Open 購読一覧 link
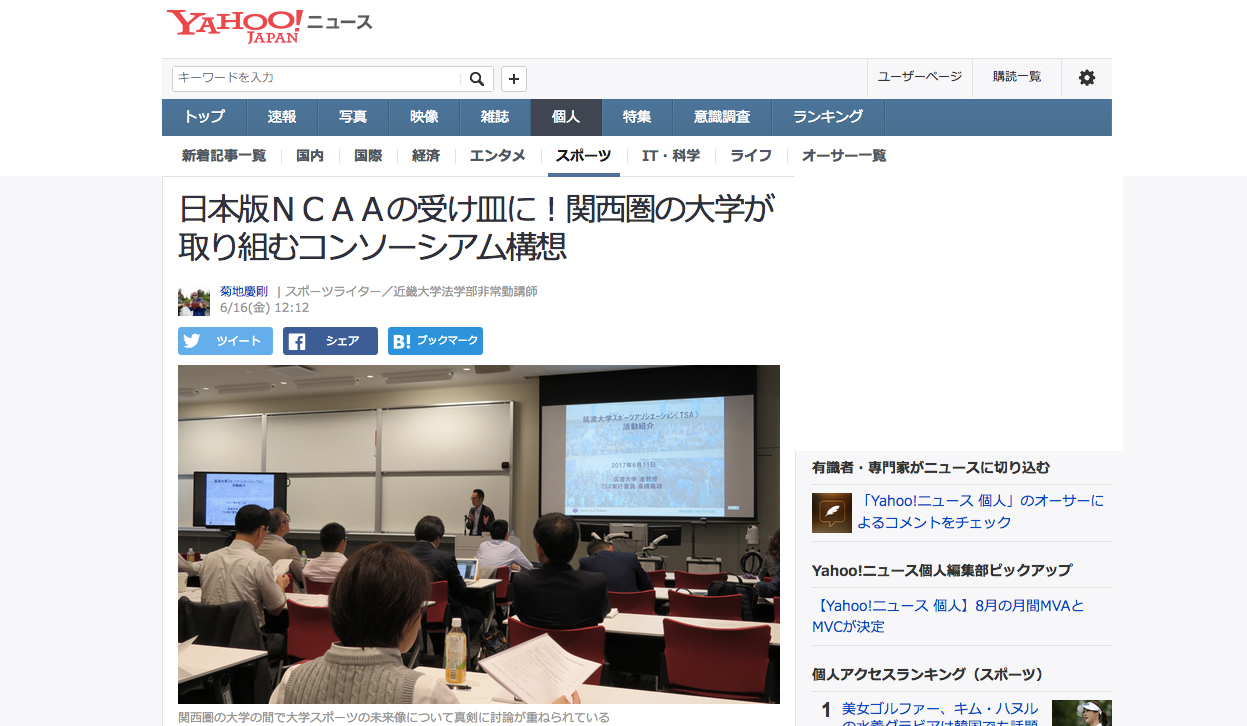The width and height of the screenshot is (1247, 726). pos(1017,77)
